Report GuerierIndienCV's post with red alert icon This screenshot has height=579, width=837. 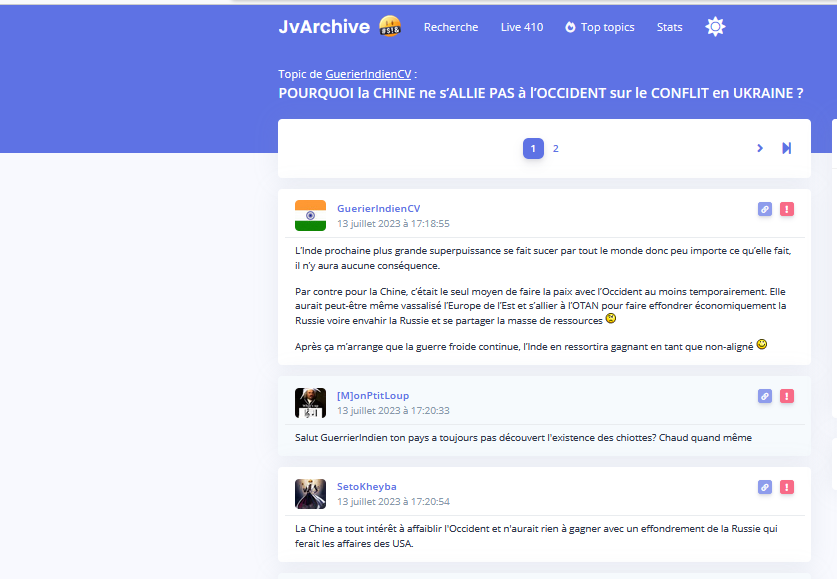pos(787,209)
